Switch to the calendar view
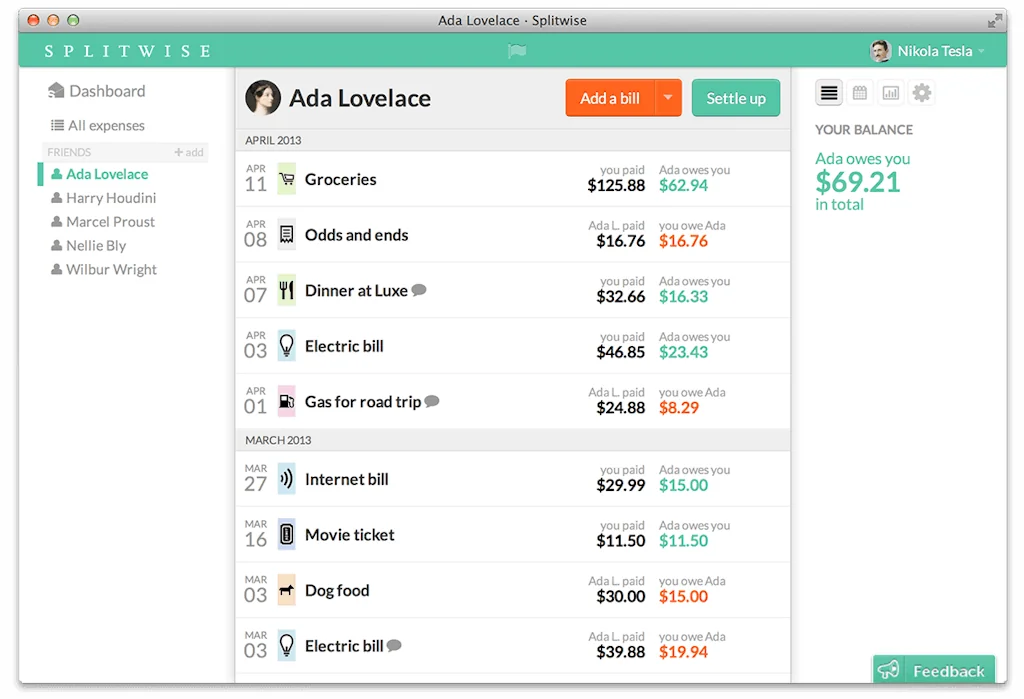Screen dimensions: 1024x699 [860, 93]
